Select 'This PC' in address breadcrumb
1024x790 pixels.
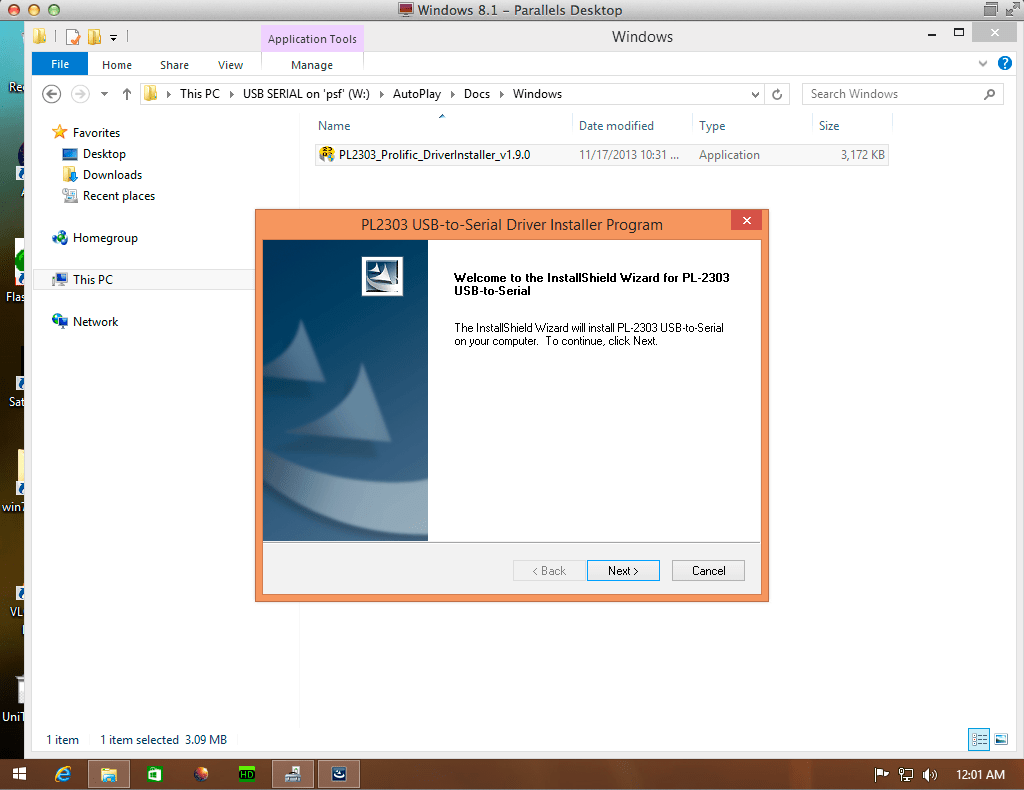(x=200, y=93)
